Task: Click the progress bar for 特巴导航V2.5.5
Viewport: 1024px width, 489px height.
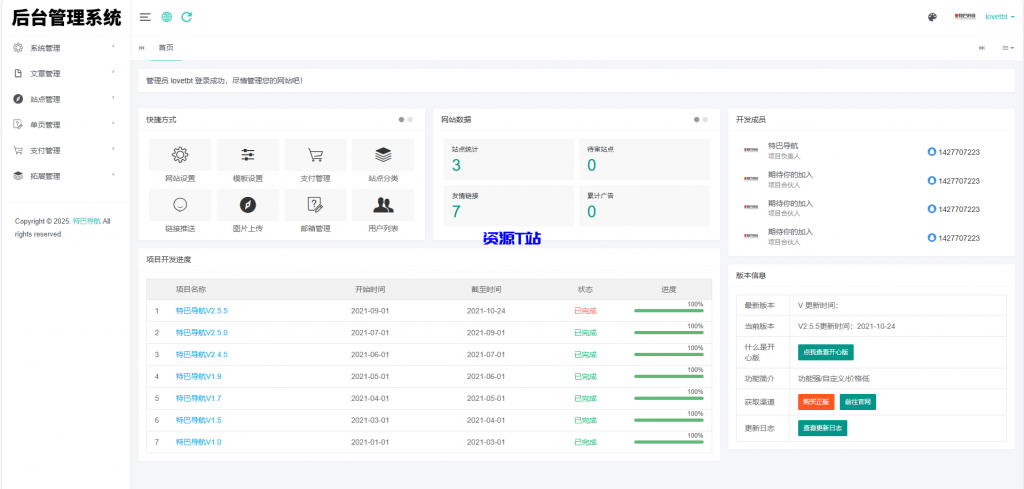Action: coord(669,311)
